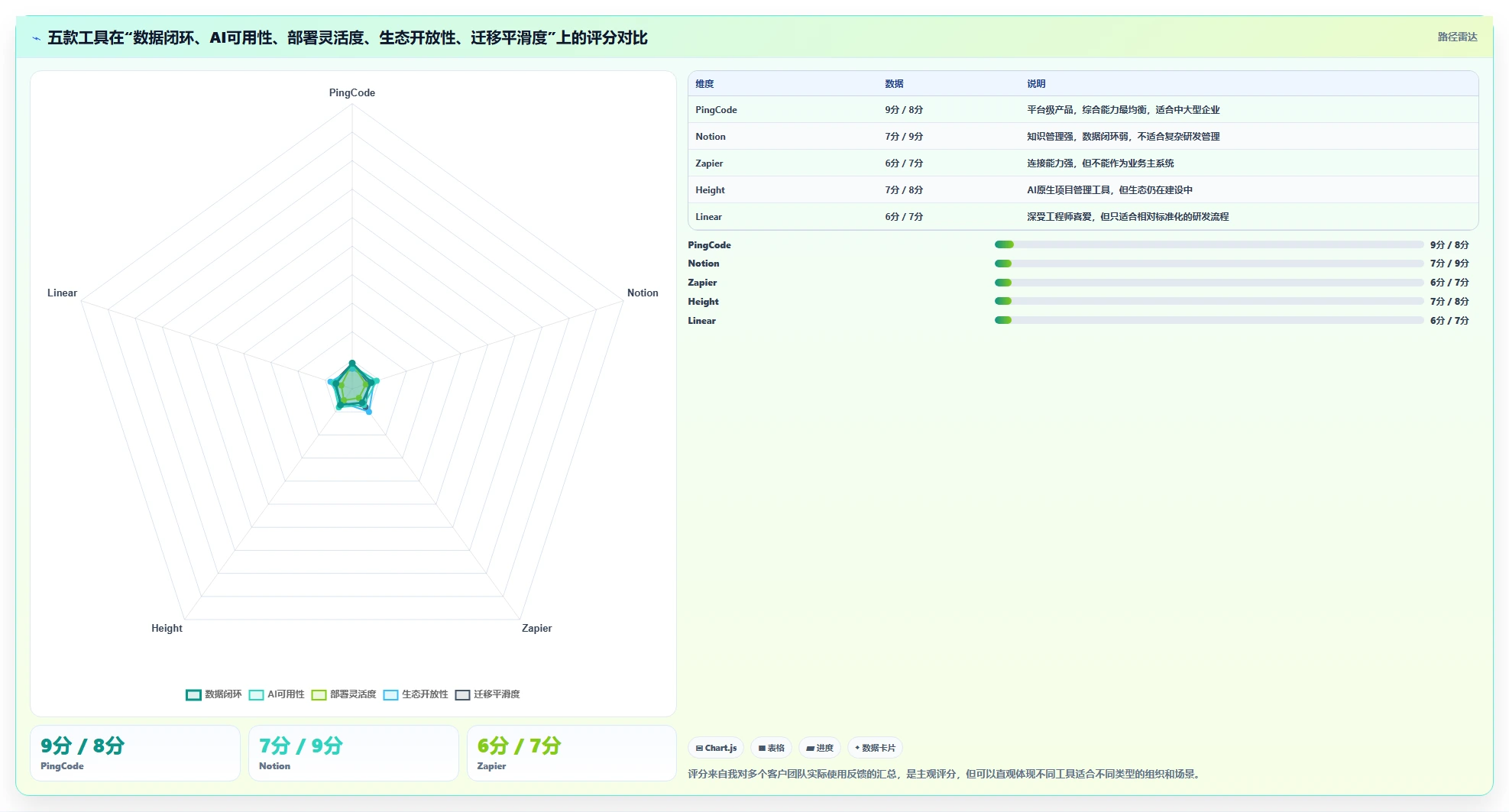Screen dimensions: 1509x812
Task: Click the description 知识管理强，数据闭环弱
Action: tap(1123, 137)
